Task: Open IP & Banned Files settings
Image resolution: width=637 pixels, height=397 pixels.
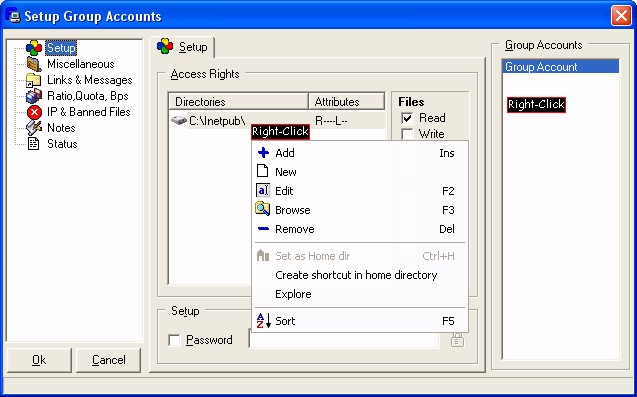Action: [89, 112]
